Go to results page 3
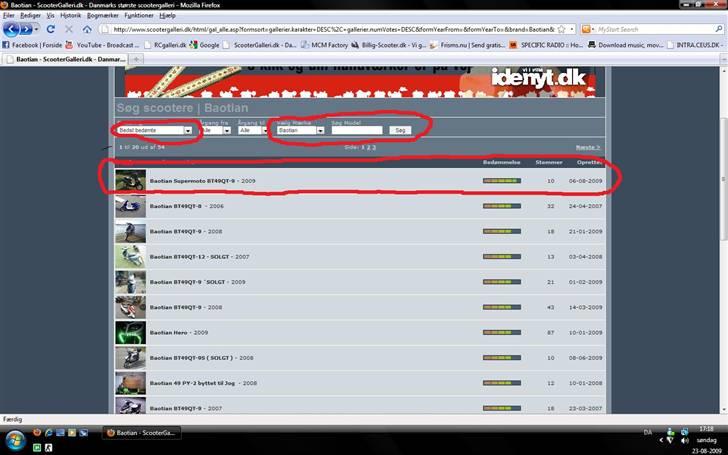The image size is (728, 455). (374, 147)
